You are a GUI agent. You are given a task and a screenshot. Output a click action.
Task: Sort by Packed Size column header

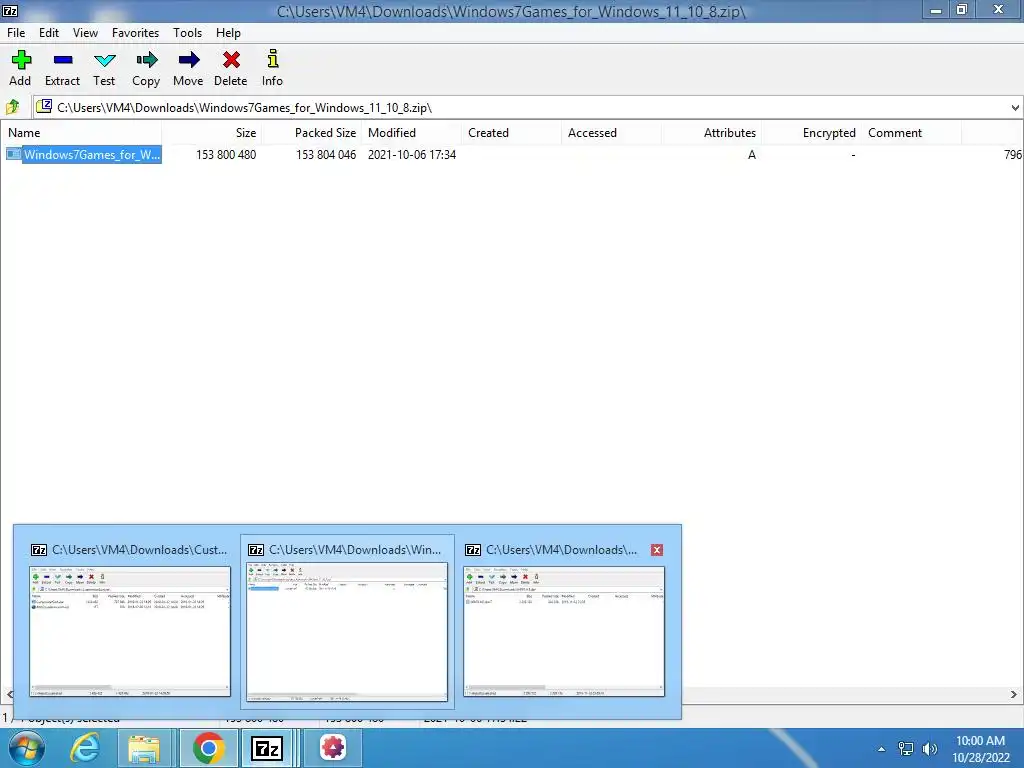click(312, 133)
